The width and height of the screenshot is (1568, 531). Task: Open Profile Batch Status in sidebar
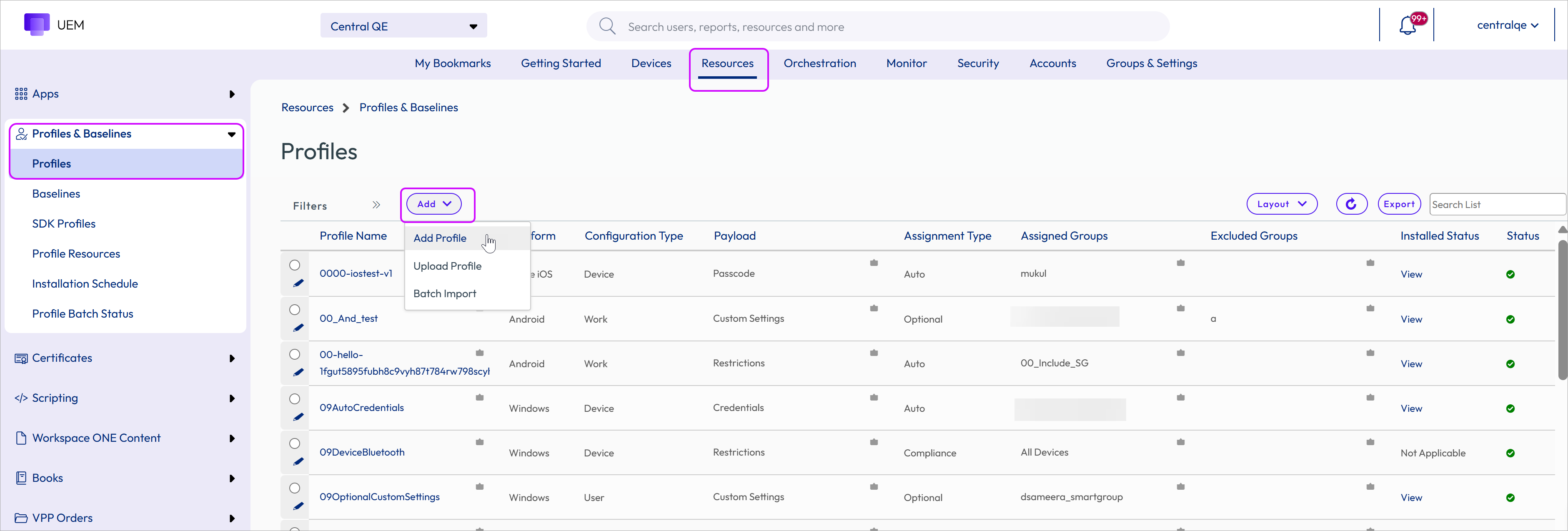click(83, 313)
